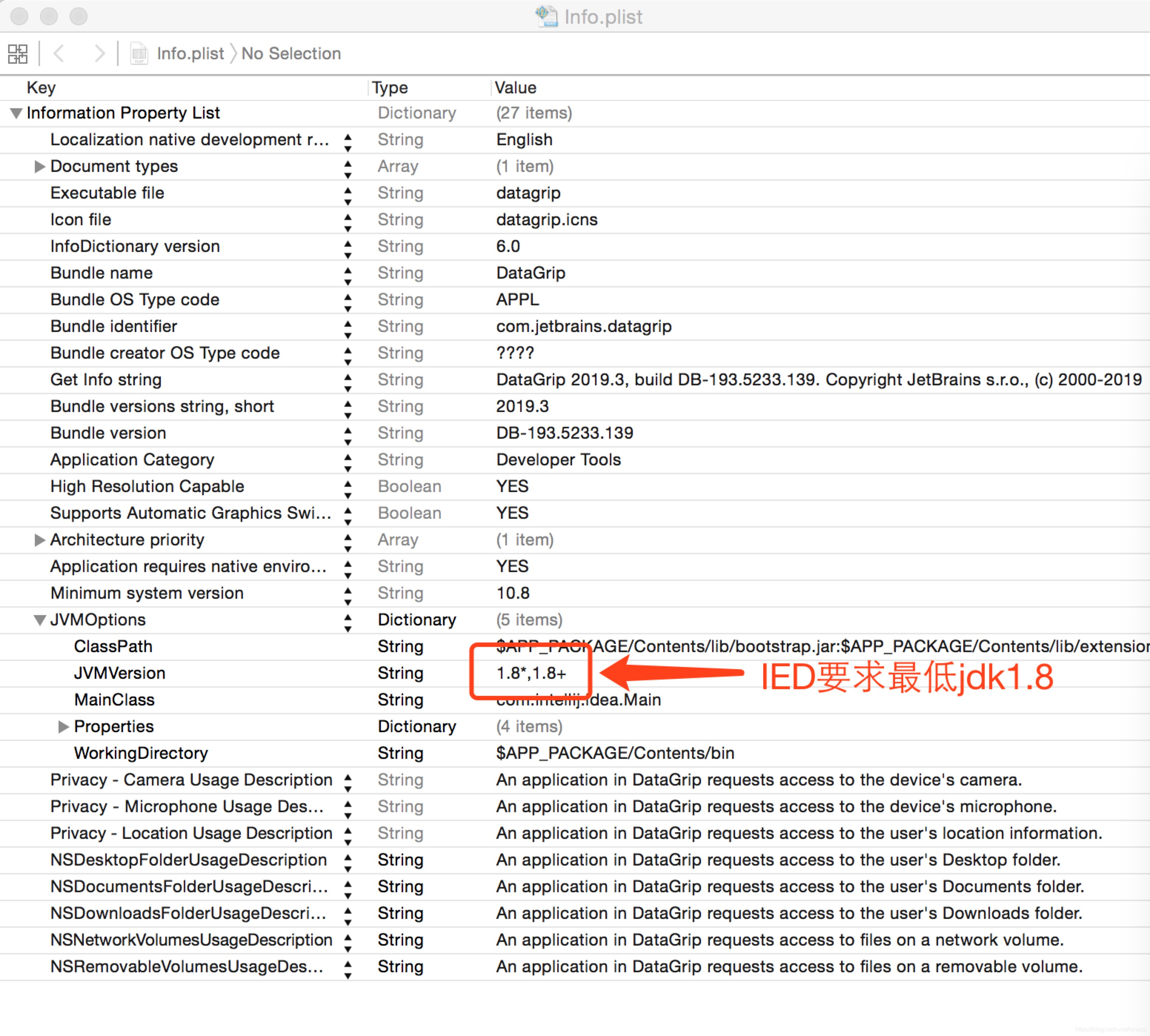
Task: Click the Info.plist file icon in breadcrumb
Action: [x=139, y=53]
